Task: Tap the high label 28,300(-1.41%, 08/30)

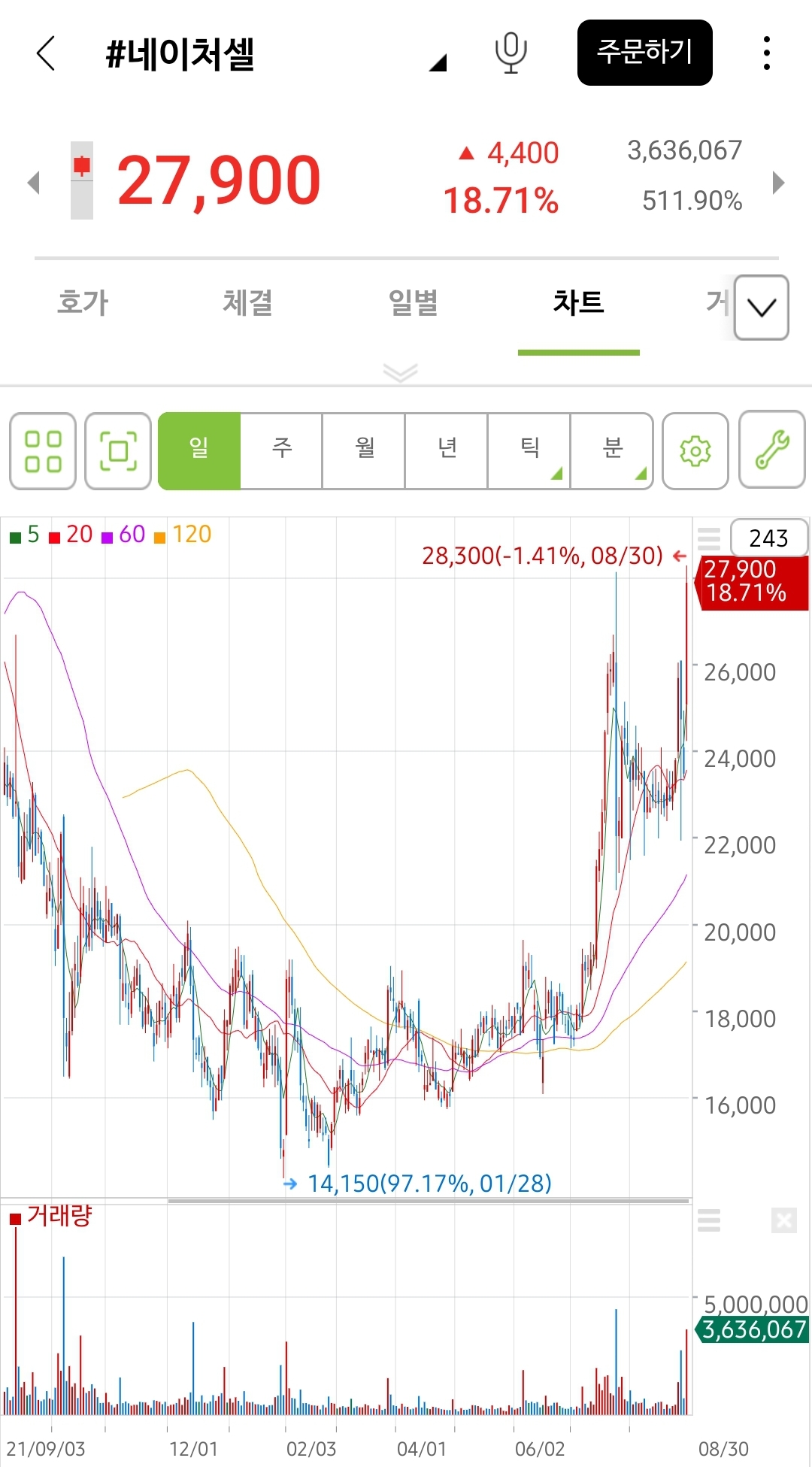Action: [x=543, y=556]
